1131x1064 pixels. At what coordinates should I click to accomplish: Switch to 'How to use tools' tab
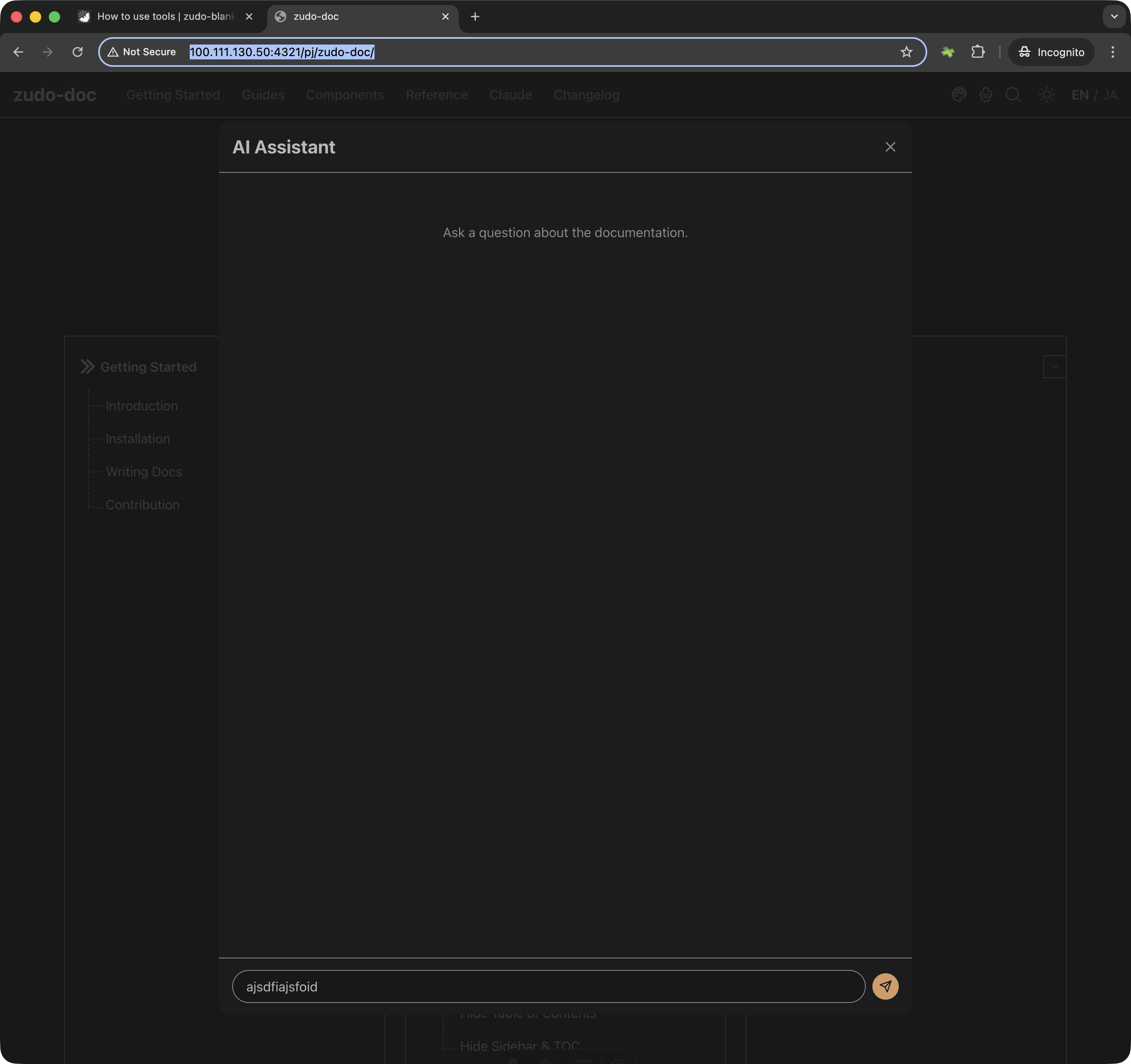(x=165, y=16)
